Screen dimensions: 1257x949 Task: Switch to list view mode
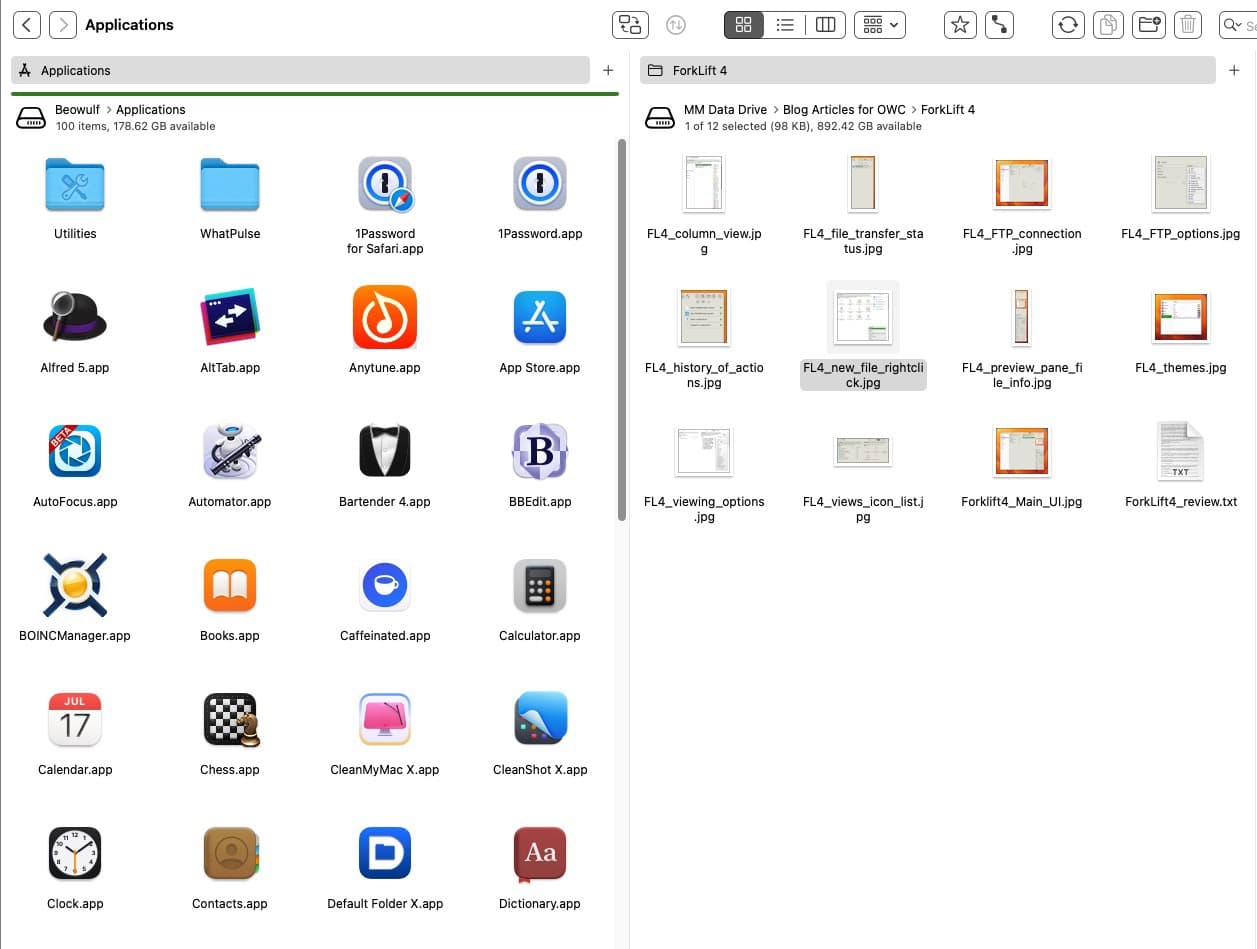coord(785,25)
